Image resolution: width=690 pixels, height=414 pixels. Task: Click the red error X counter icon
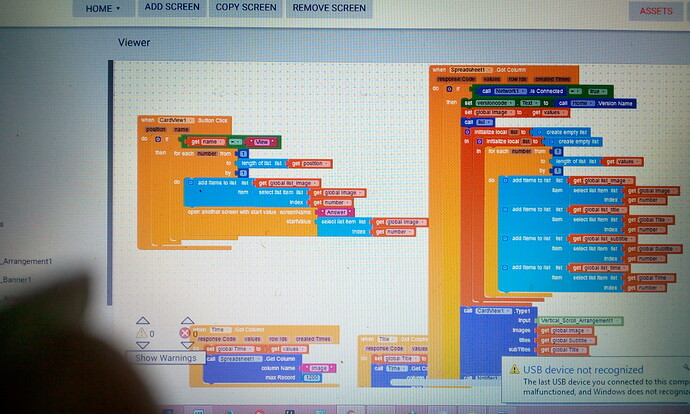click(185, 333)
